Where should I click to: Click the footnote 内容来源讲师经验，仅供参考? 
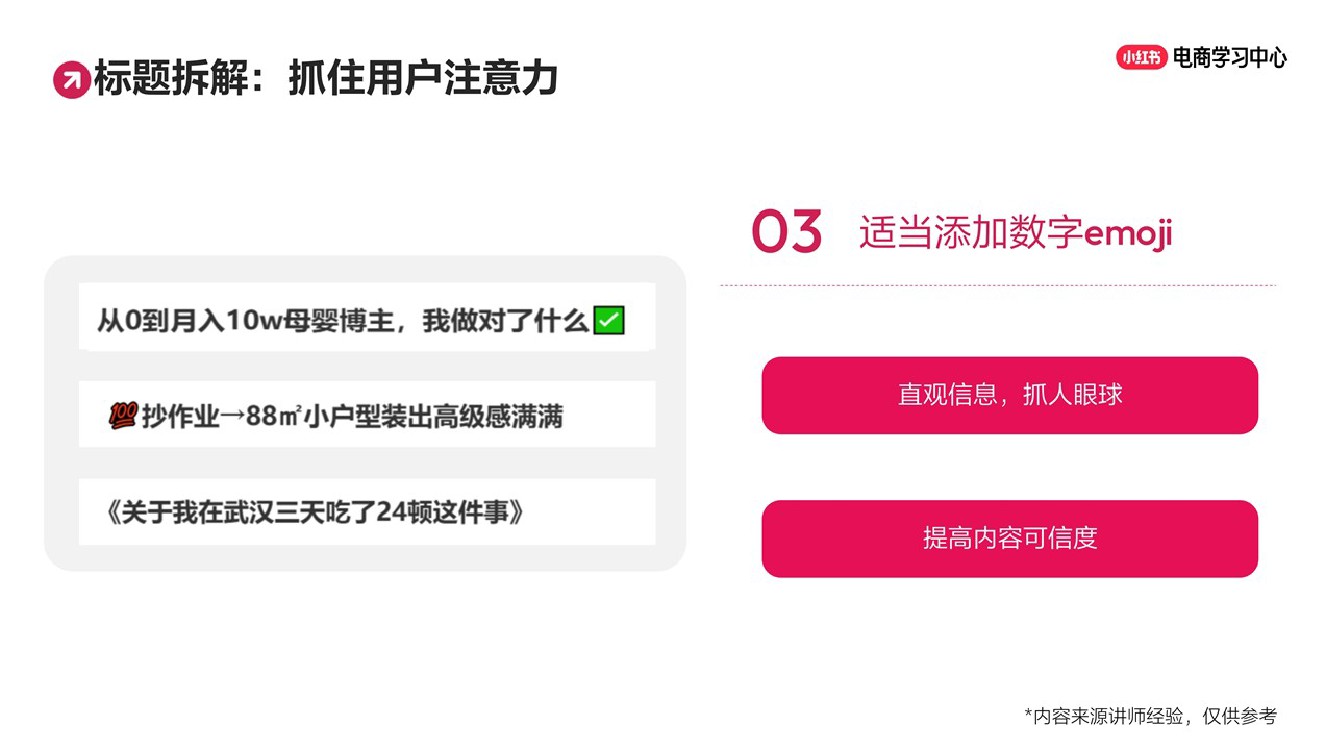[1155, 716]
